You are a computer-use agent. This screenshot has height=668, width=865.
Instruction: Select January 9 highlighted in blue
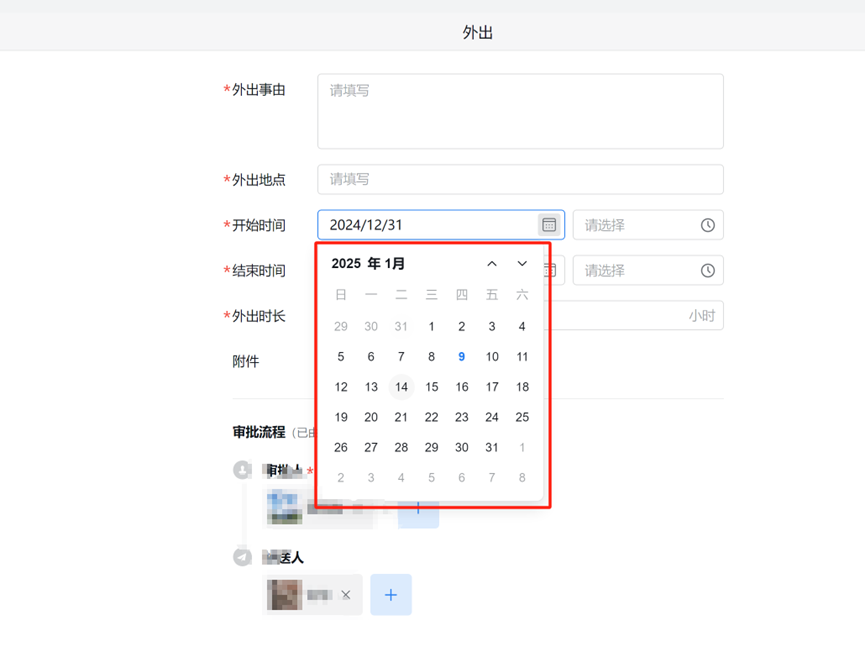(x=462, y=357)
